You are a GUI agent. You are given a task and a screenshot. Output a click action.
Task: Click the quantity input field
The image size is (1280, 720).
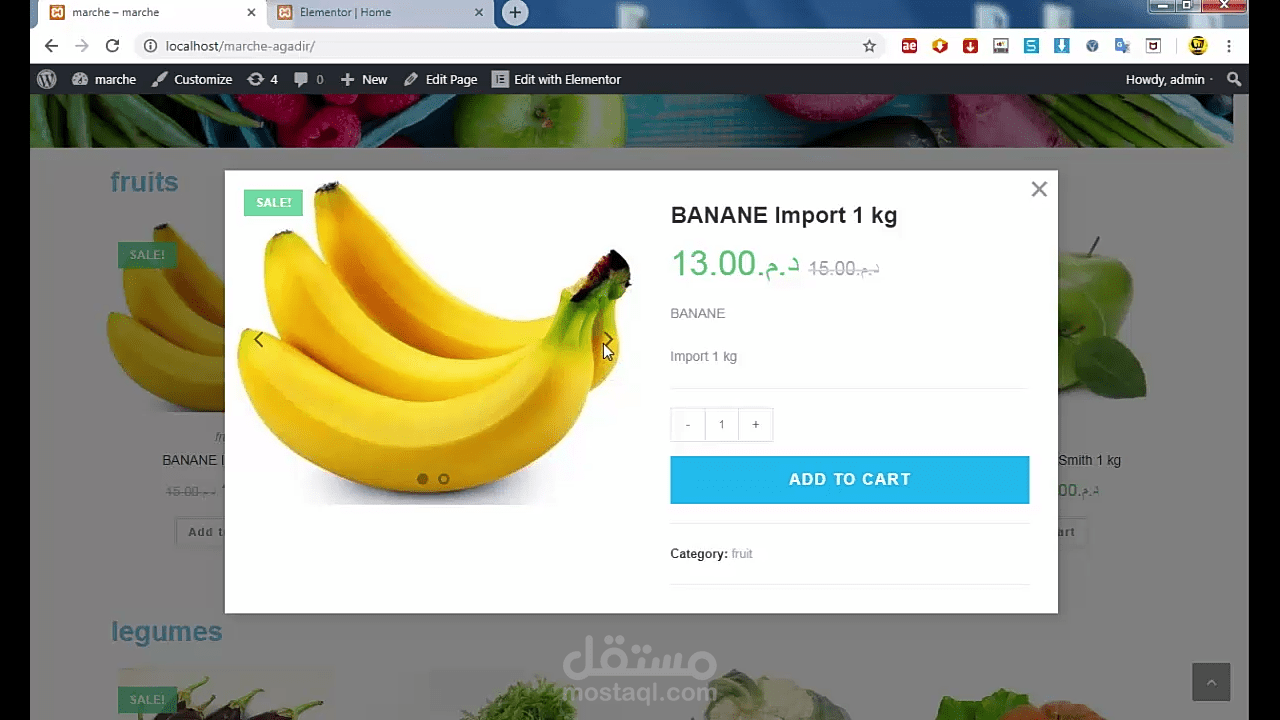pyautogui.click(x=722, y=424)
